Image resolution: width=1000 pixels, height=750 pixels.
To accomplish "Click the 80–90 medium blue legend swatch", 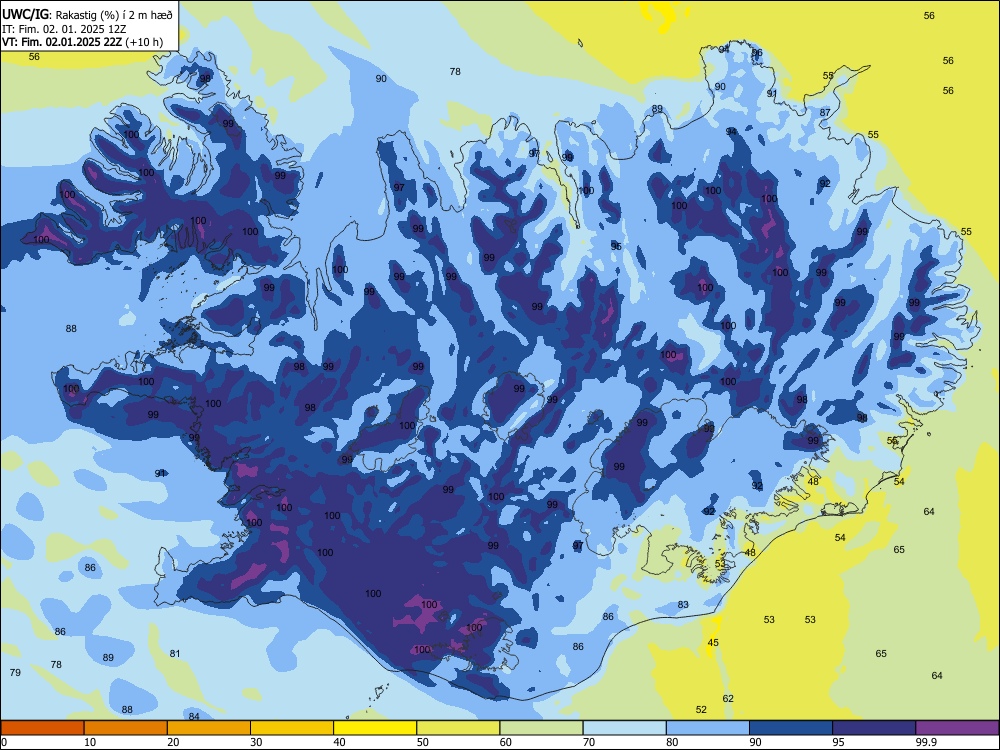I will click(708, 728).
